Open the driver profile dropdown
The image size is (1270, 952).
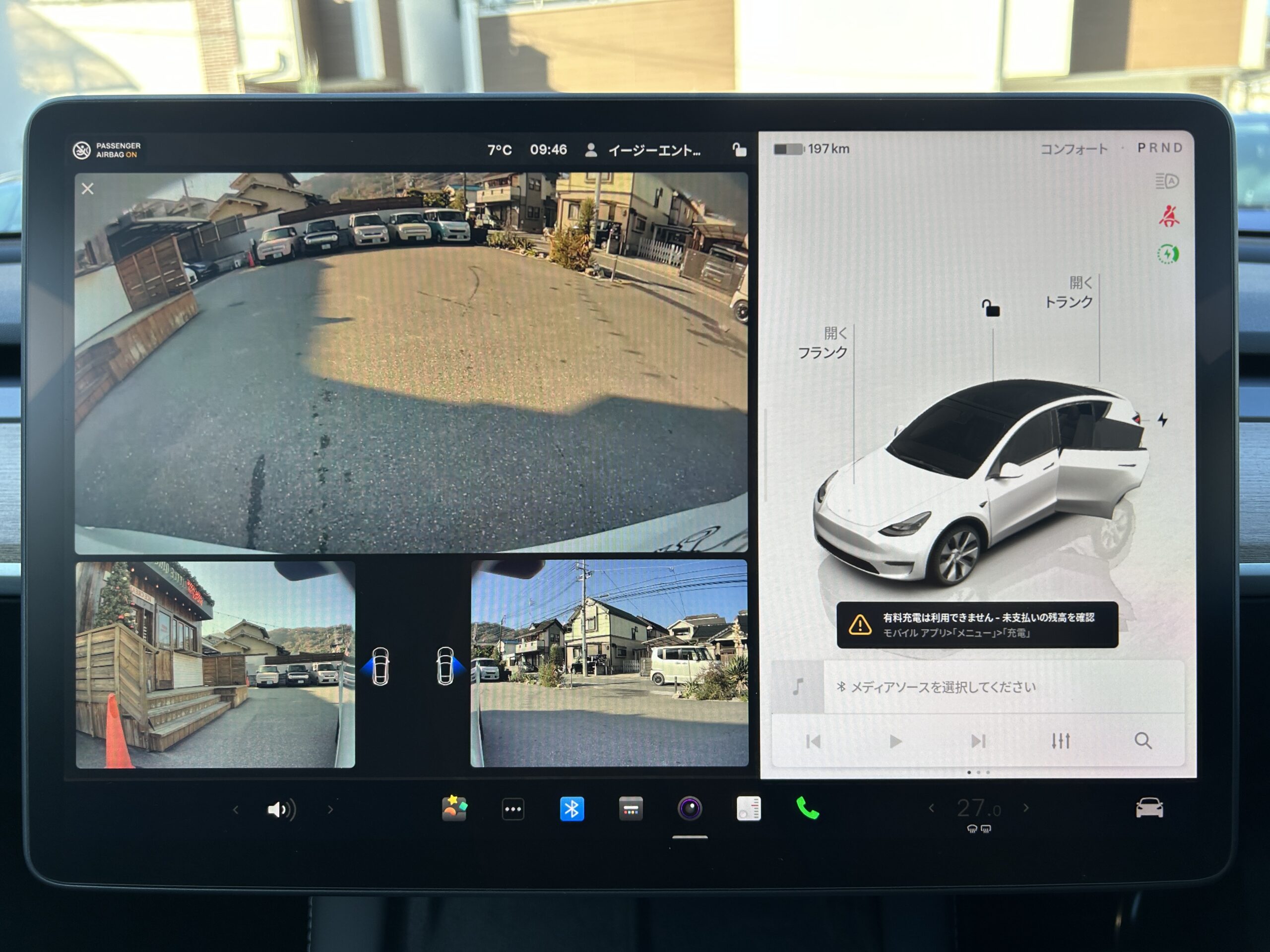click(x=643, y=150)
